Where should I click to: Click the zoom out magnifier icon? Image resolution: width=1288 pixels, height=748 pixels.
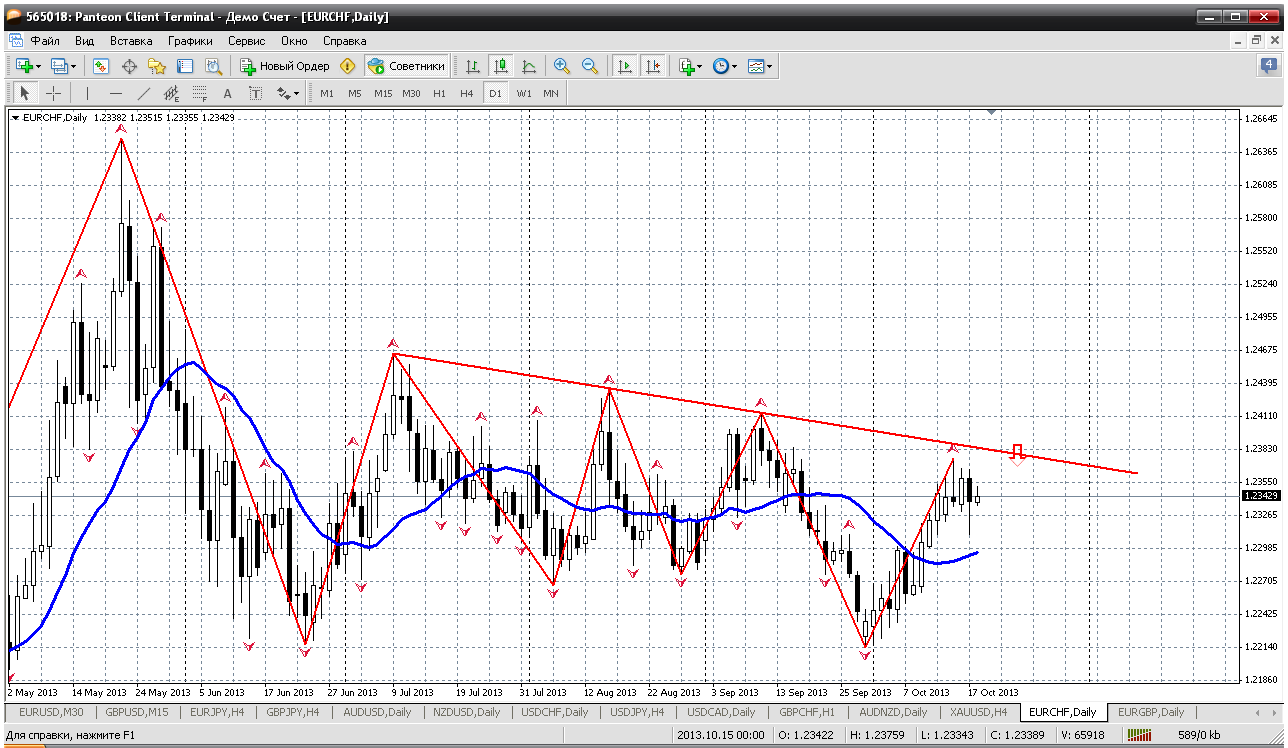[x=590, y=66]
